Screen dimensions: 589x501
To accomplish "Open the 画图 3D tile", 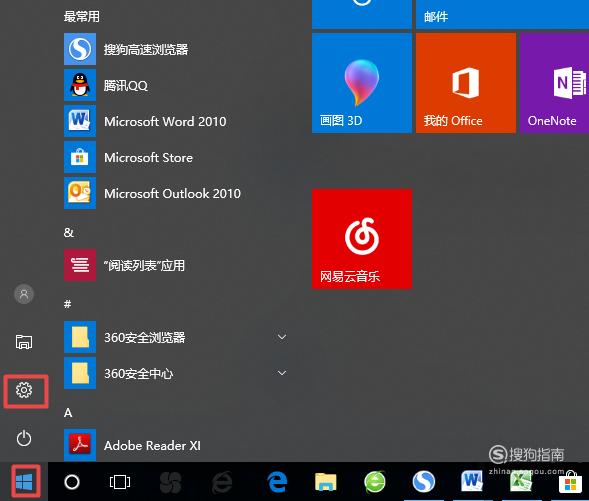I will 362,83.
